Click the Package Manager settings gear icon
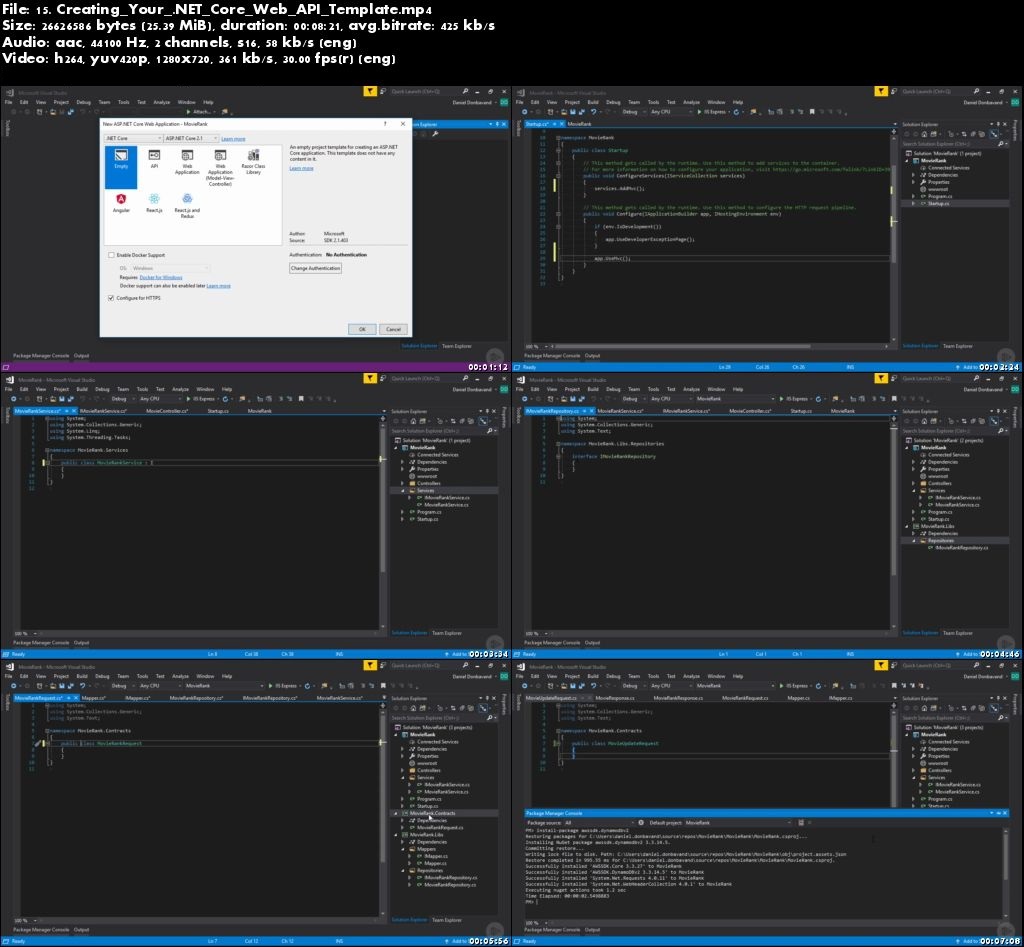The image size is (1024, 947). coord(641,823)
